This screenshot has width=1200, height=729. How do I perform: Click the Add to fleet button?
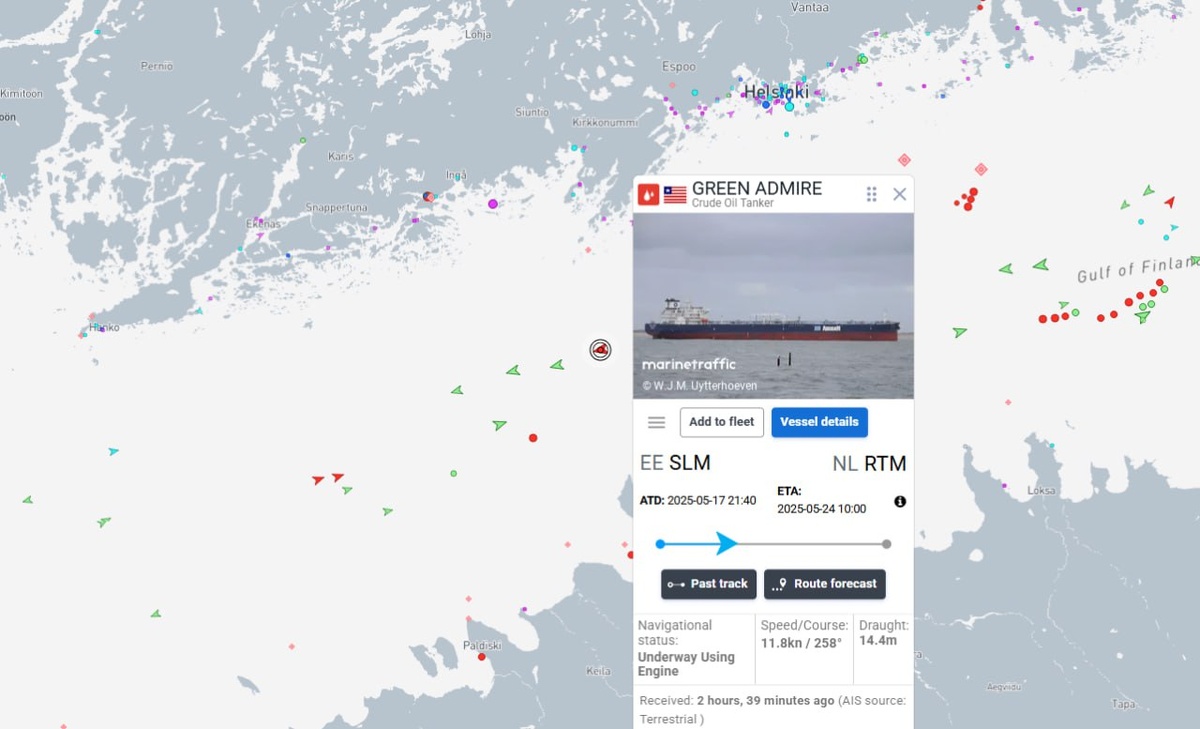click(722, 422)
